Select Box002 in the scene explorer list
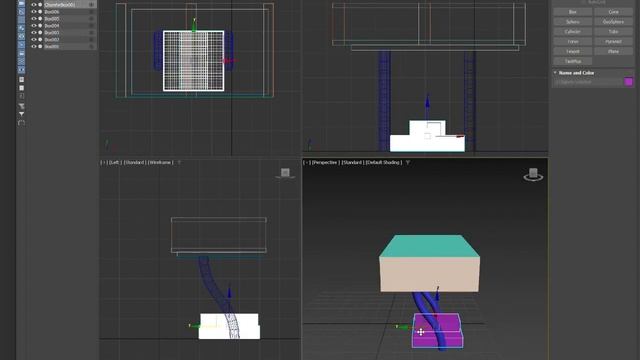The width and height of the screenshot is (640, 360). coord(52,40)
